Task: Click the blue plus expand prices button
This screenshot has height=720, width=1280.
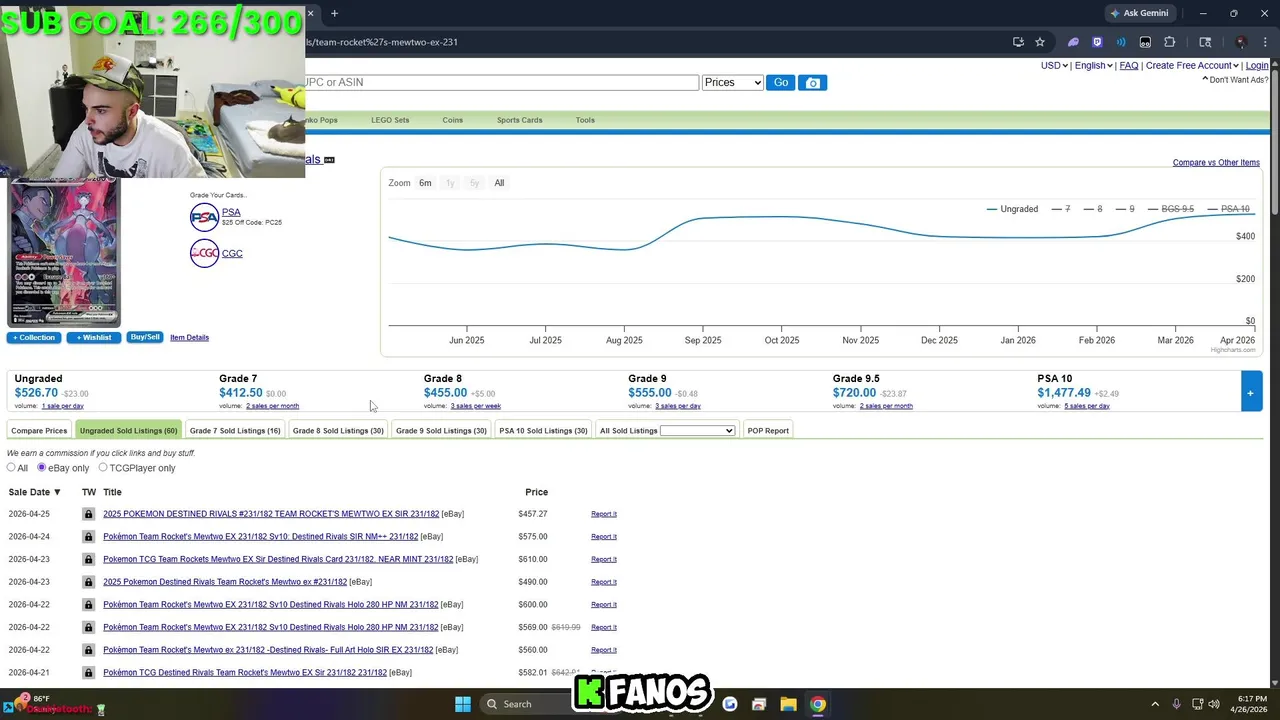Action: coord(1250,392)
